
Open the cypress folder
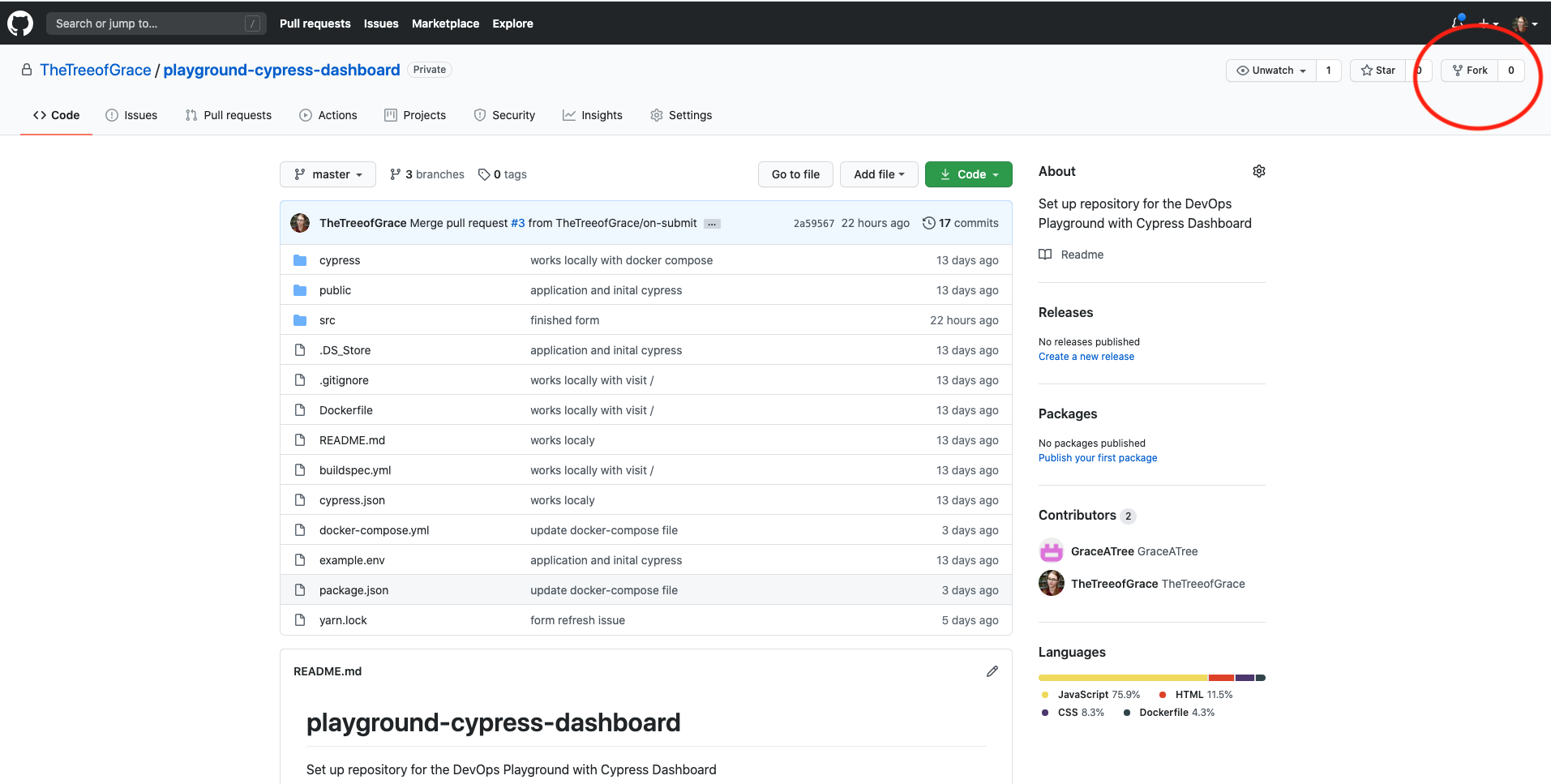(x=340, y=260)
